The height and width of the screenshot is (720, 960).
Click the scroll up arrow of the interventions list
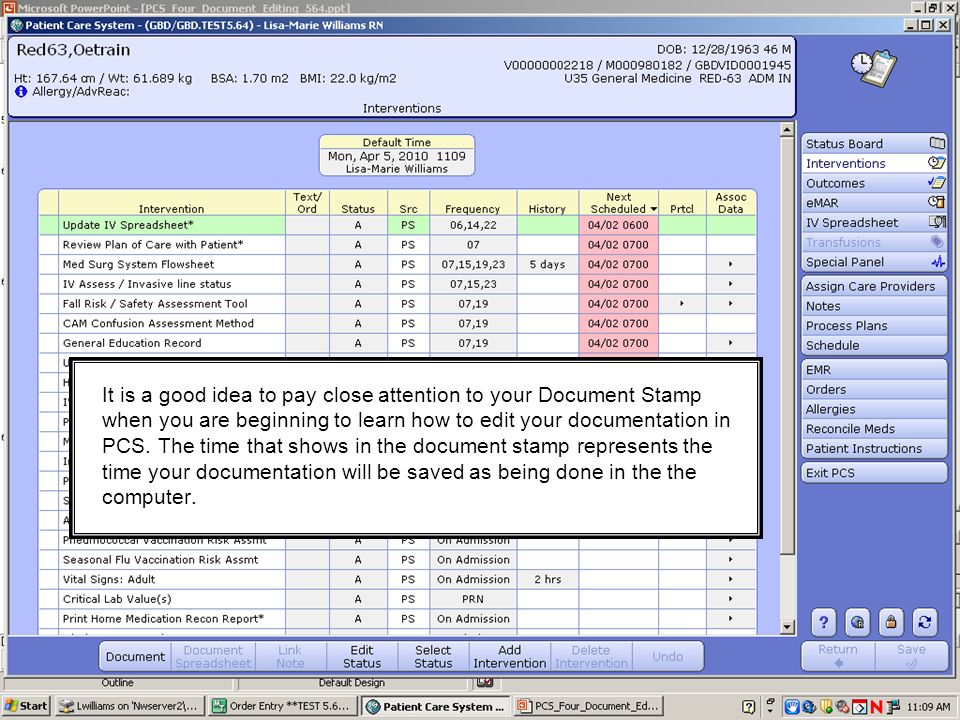(787, 129)
